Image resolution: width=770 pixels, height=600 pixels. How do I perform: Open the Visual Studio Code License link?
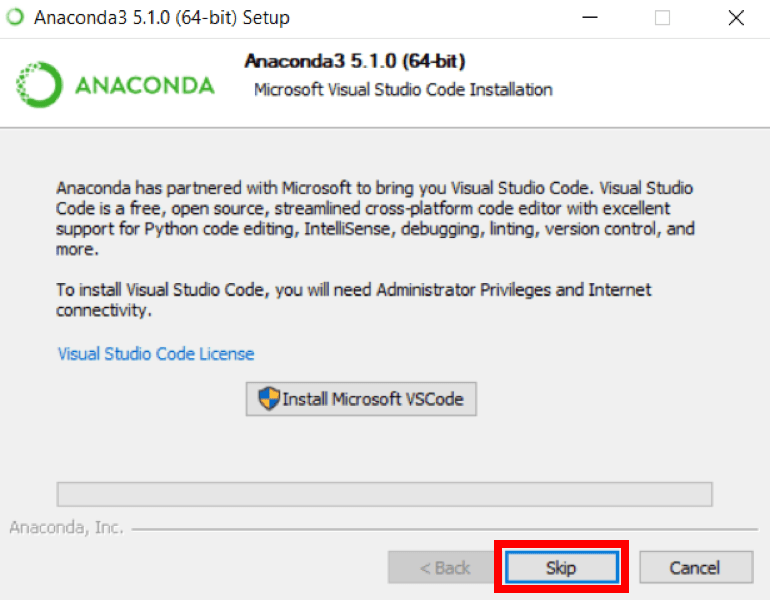pos(156,354)
